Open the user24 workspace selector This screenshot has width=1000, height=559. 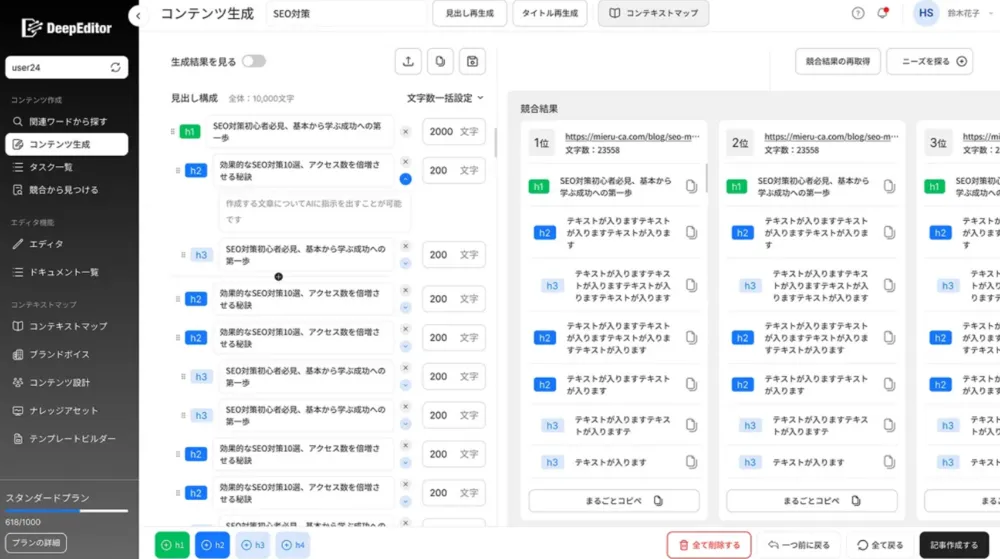[66, 68]
